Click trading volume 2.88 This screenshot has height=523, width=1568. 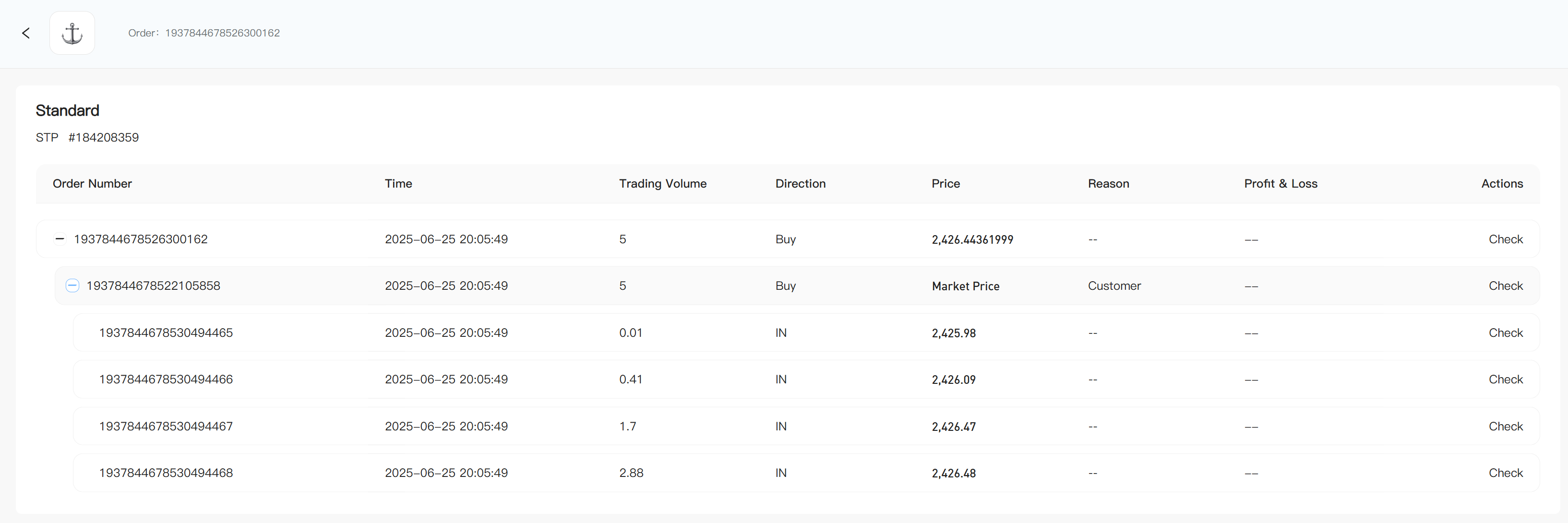pyautogui.click(x=631, y=473)
